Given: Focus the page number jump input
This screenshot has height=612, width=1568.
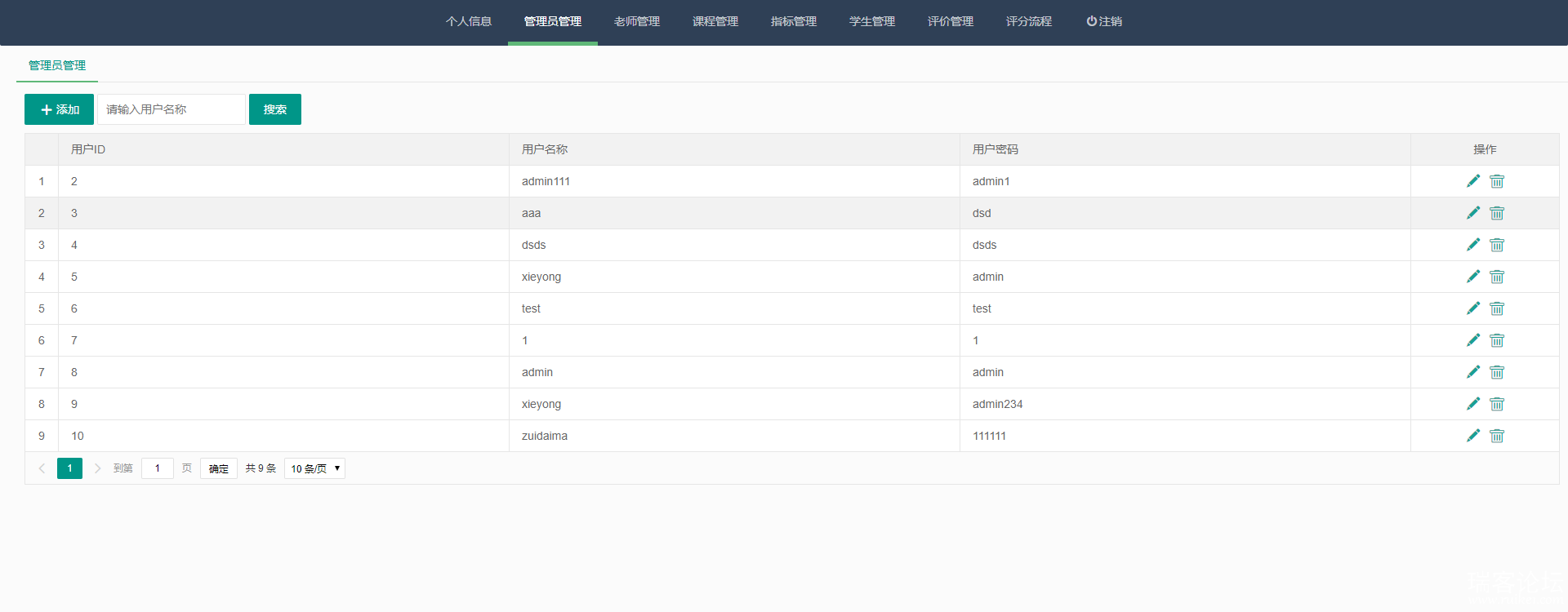Looking at the screenshot, I should pyautogui.click(x=158, y=468).
